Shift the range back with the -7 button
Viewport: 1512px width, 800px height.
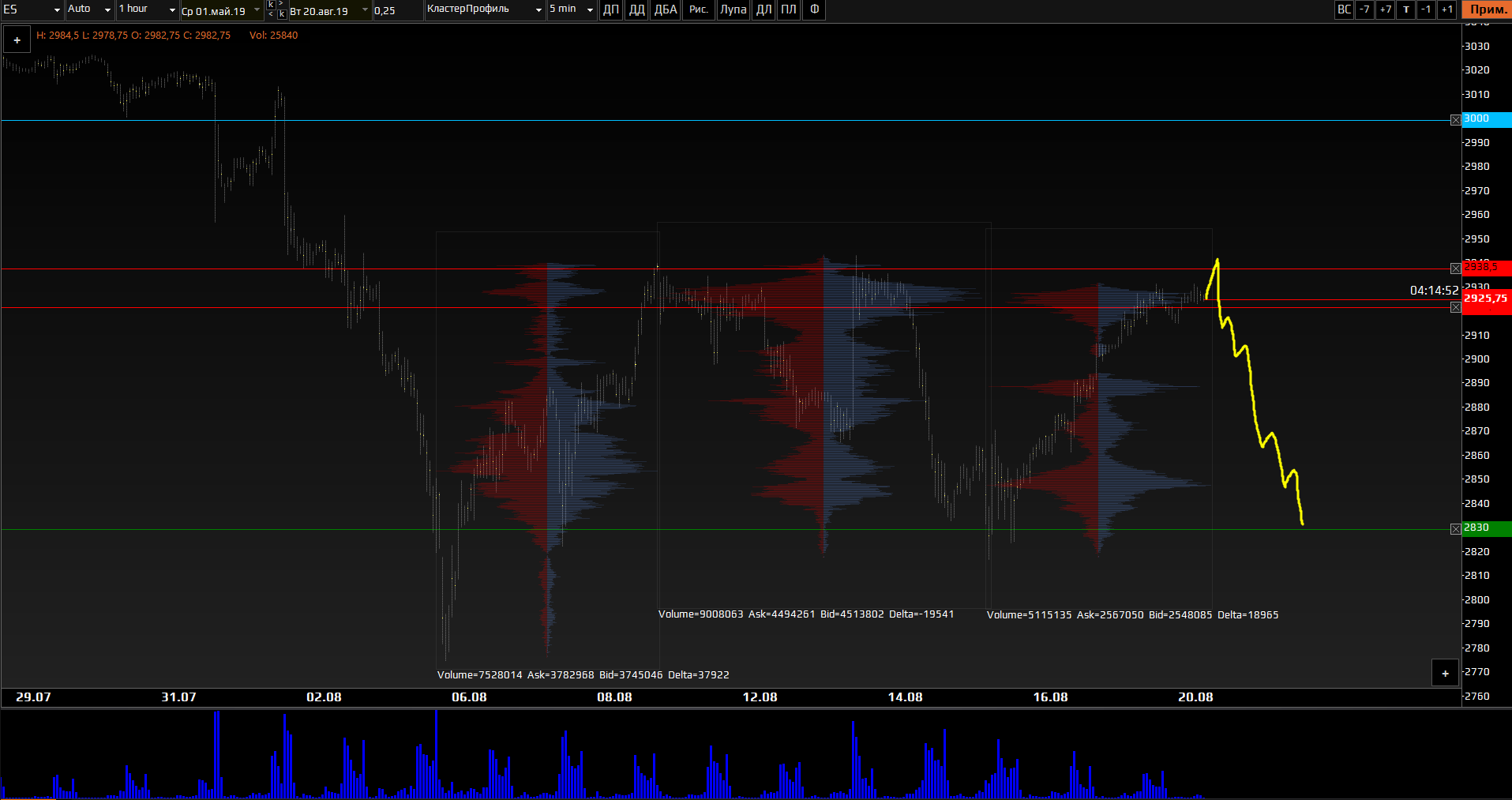tap(1364, 9)
